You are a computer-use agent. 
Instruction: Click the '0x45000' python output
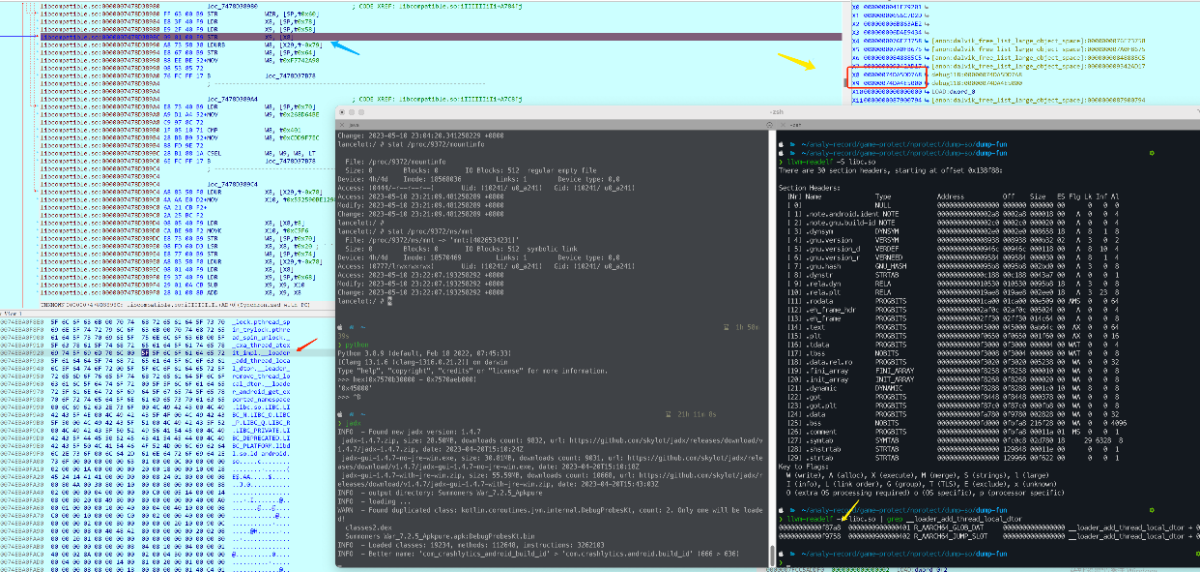tap(355, 388)
